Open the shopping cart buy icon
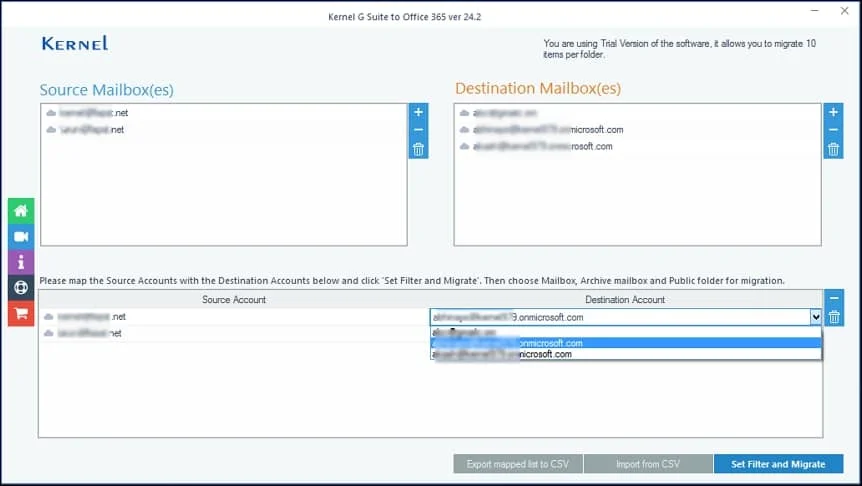 (21, 313)
